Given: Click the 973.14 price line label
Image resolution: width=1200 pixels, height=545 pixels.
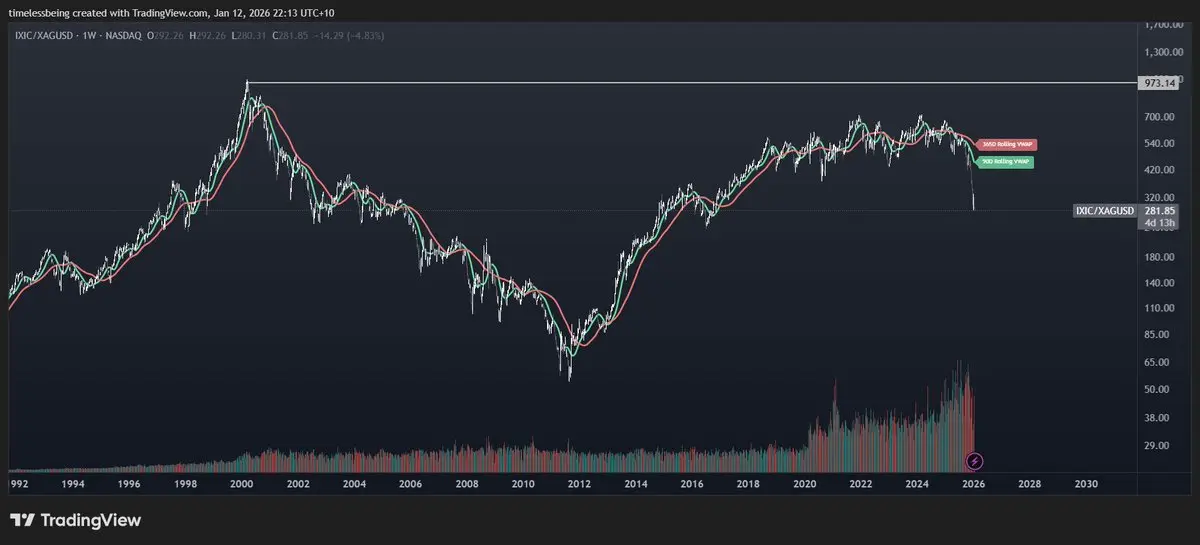Looking at the screenshot, I should [x=1159, y=84].
